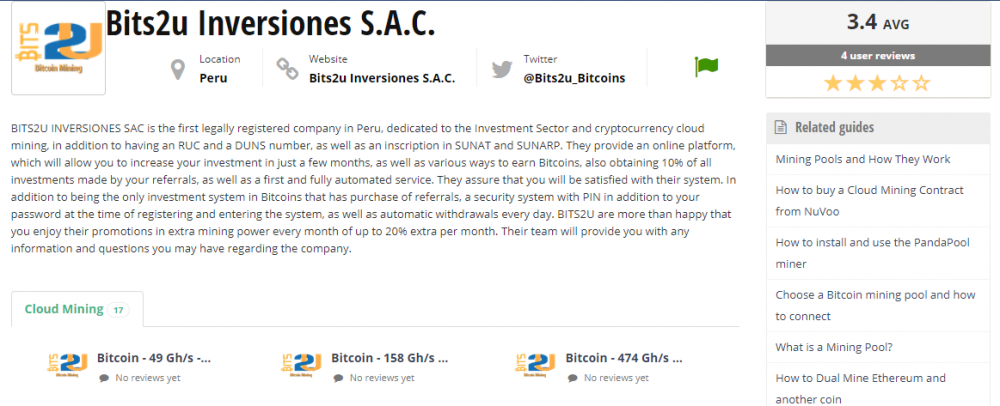Viewport: 1000px width, 406px height.
Task: Open the 'What is a Mining Pool?' guide
Action: [834, 347]
